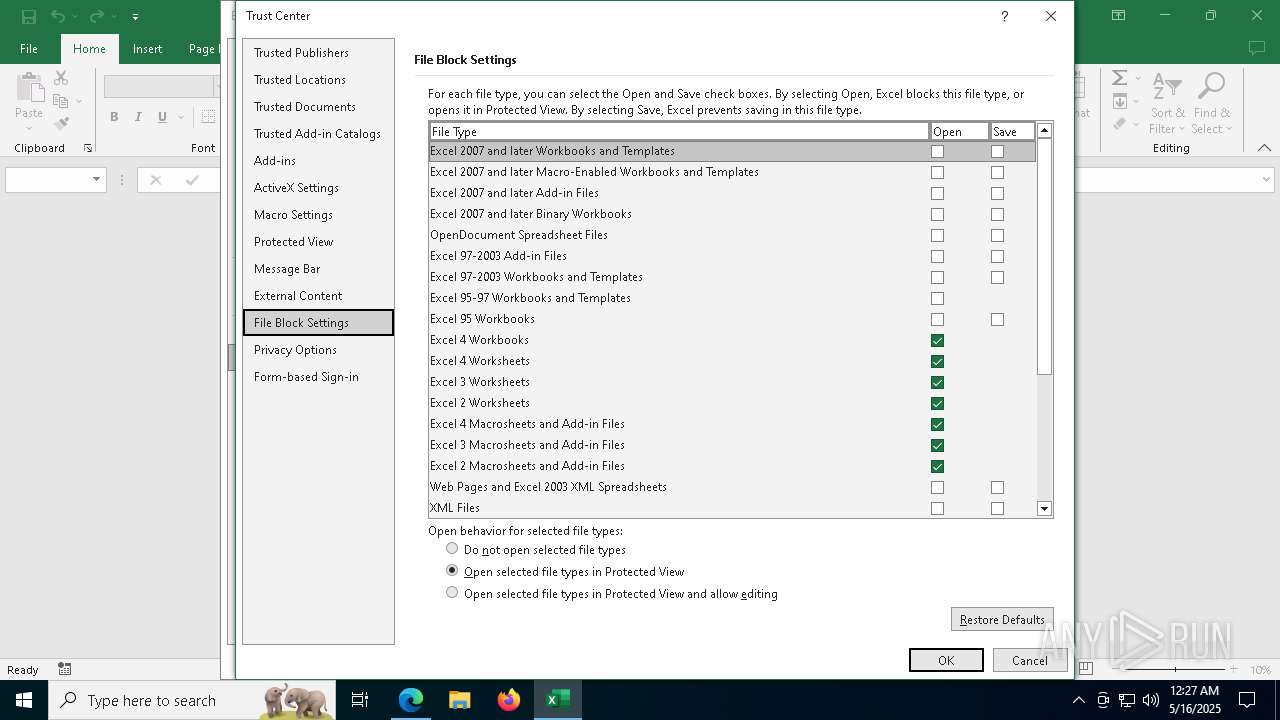The image size is (1280, 720).
Task: Open Find & Select magnifier tool
Action: [x=1212, y=104]
